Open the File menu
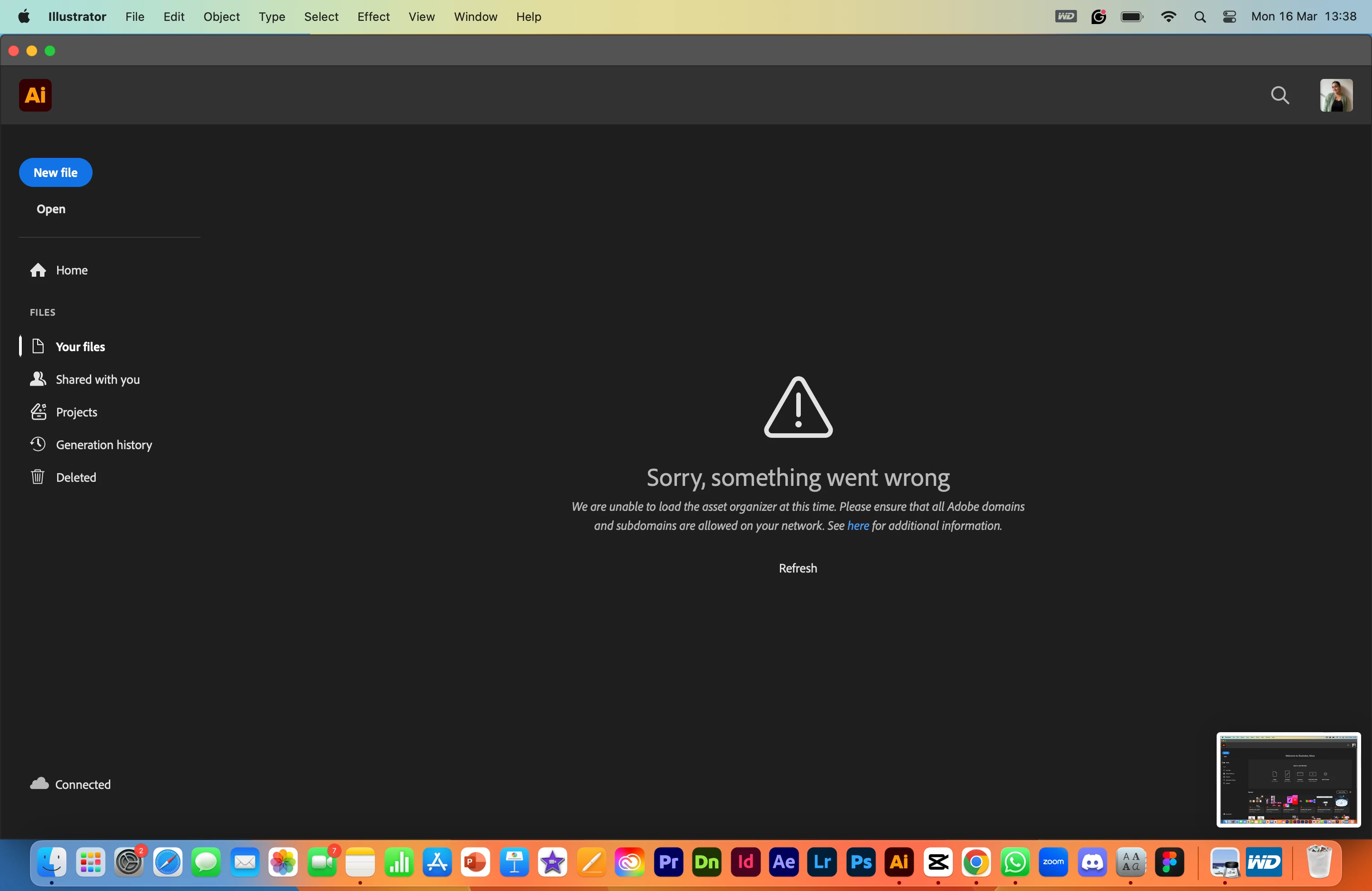This screenshot has height=891, width=1372. point(134,17)
